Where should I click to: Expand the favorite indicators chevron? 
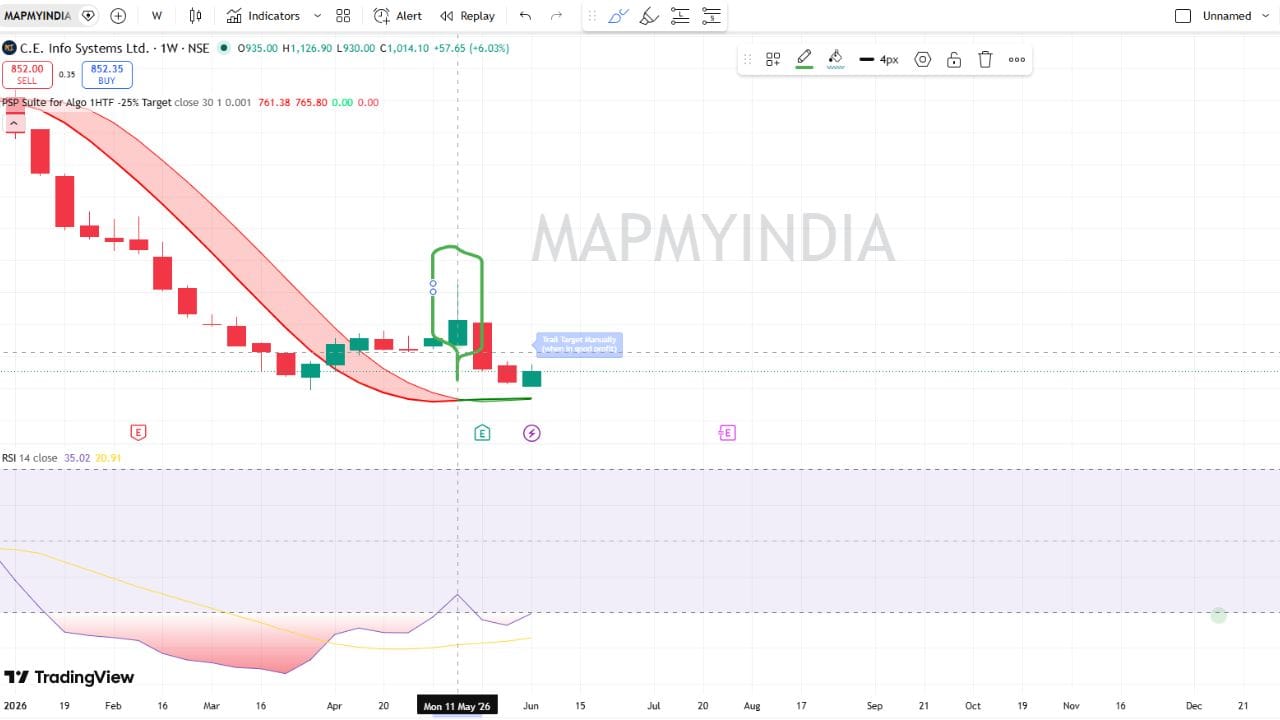coord(318,16)
